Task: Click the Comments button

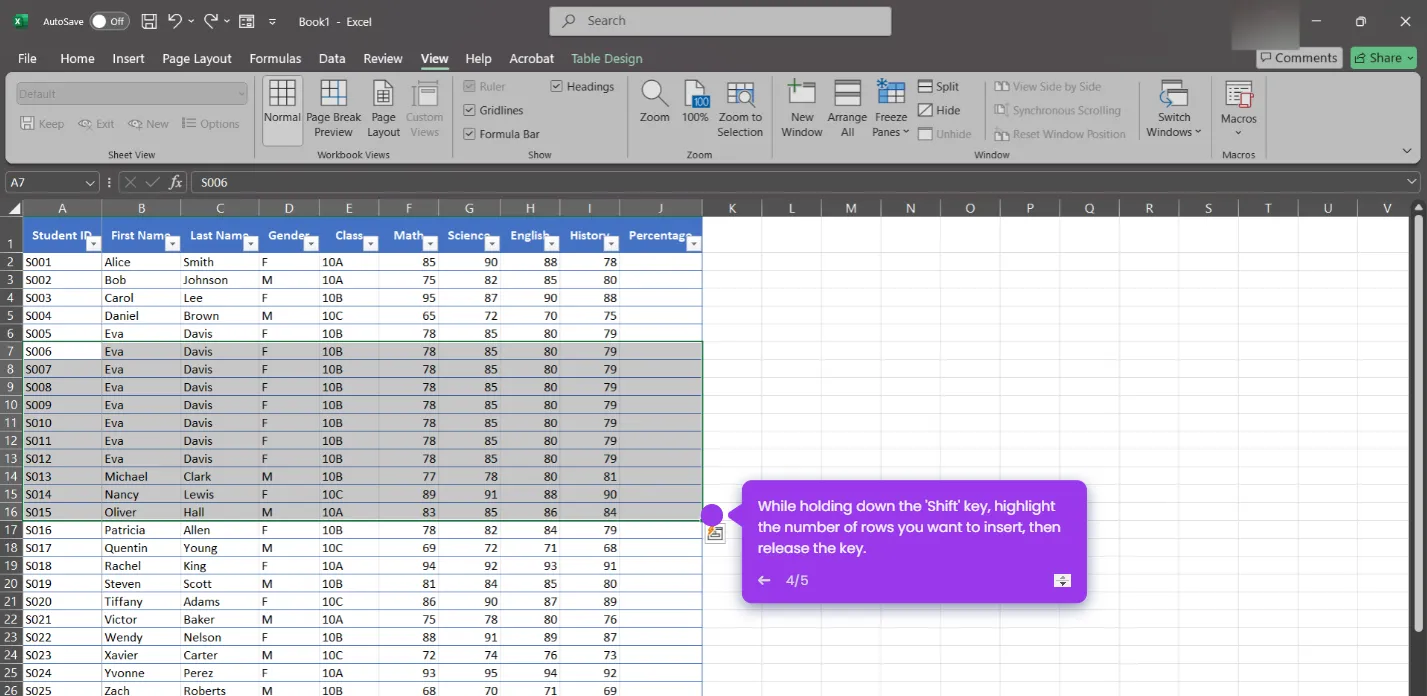Action: pos(1298,58)
